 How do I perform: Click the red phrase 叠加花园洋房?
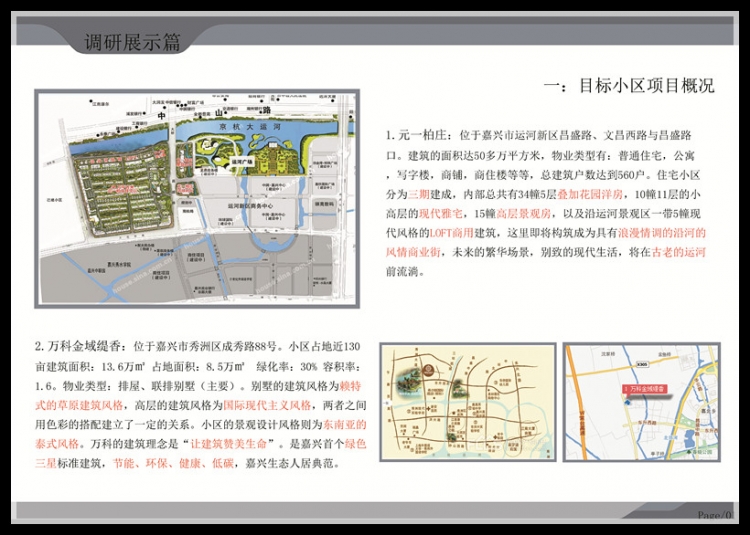click(x=590, y=194)
